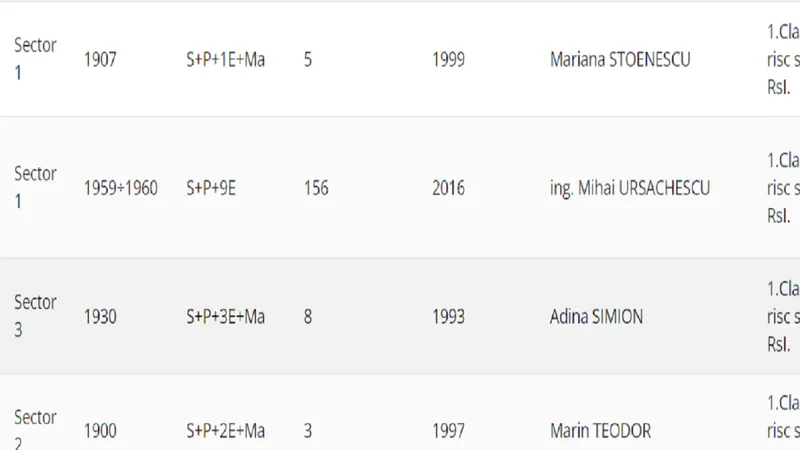Click the S+P+2E+Ma cell

pos(226,431)
